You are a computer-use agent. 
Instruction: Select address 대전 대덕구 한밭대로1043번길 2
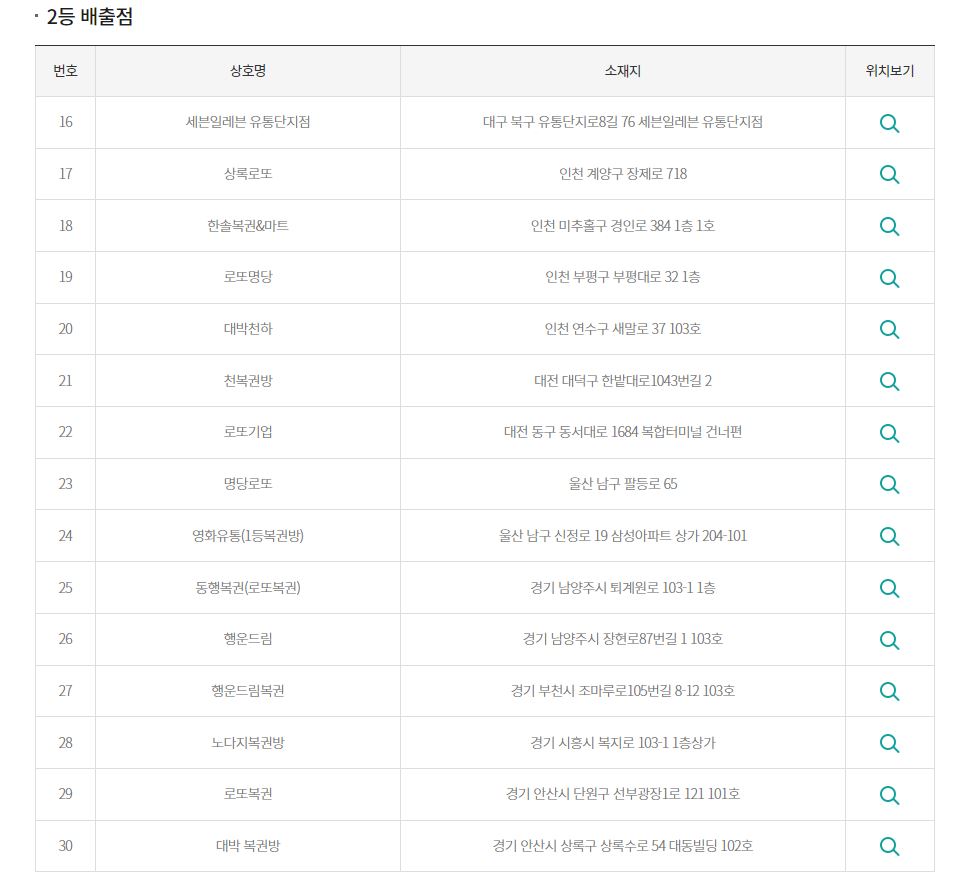pyautogui.click(x=623, y=381)
